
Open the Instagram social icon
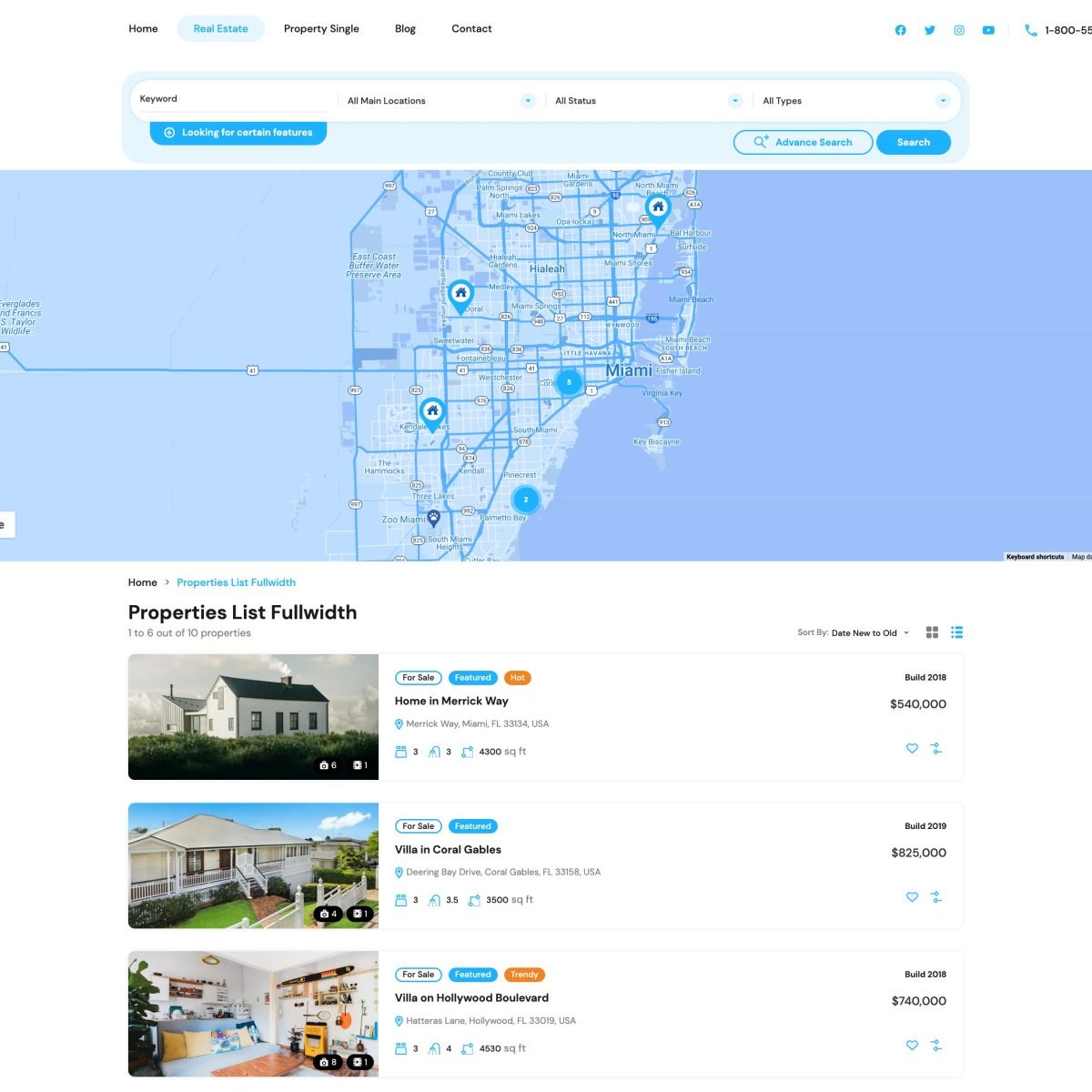[958, 30]
